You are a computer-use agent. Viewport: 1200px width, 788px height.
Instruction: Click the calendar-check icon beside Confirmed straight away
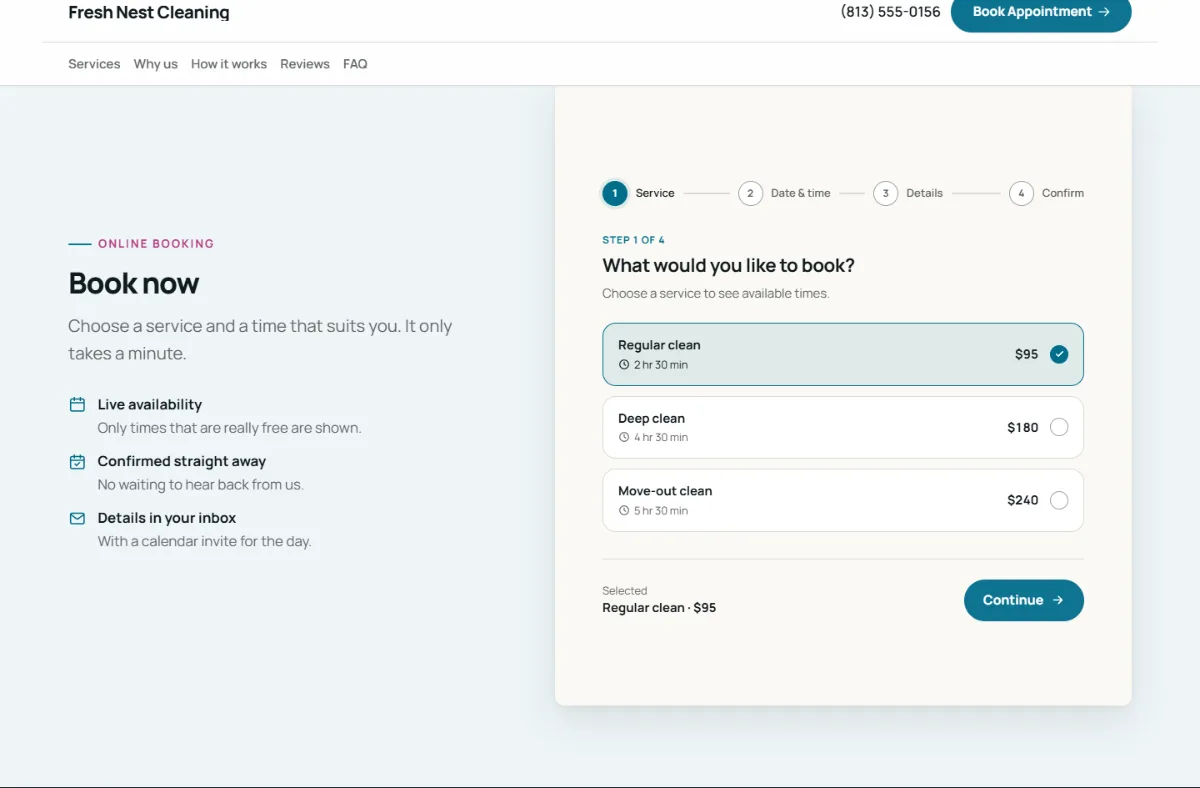coord(77,462)
